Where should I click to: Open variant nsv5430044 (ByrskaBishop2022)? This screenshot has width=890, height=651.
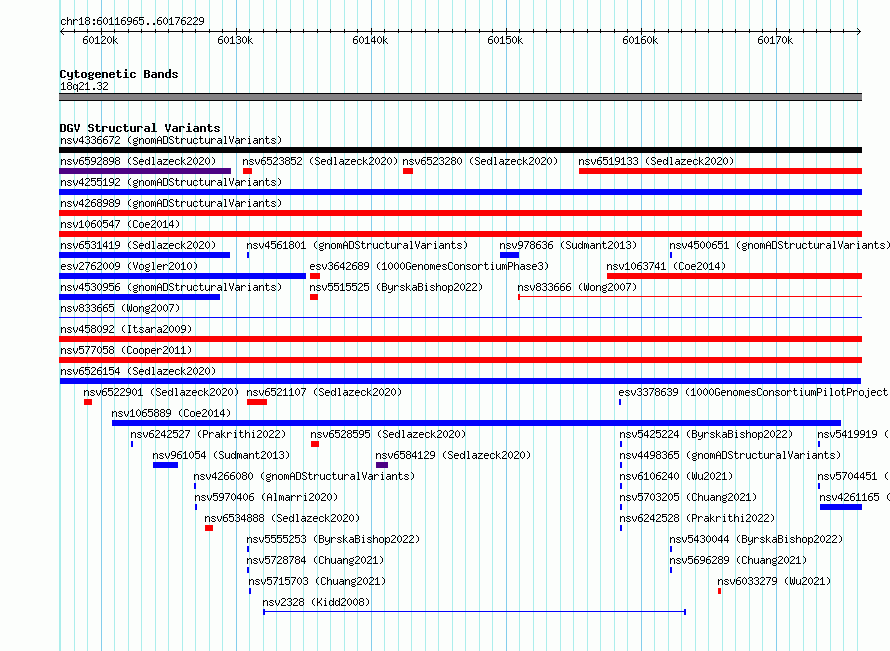pyautogui.click(x=756, y=539)
